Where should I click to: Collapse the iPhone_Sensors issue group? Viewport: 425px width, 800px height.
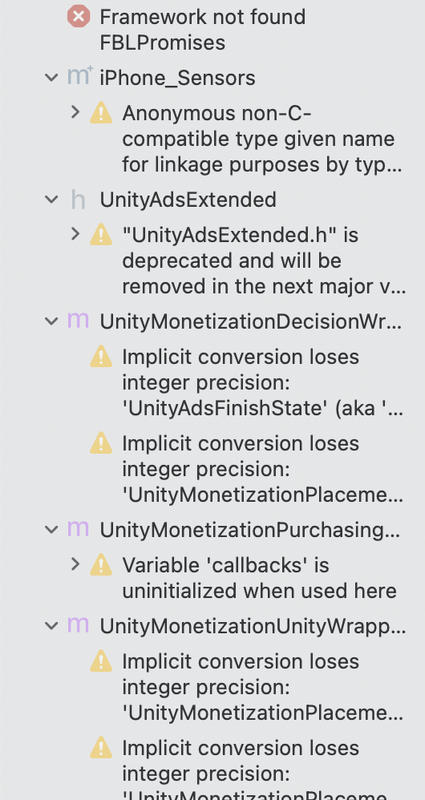point(52,78)
